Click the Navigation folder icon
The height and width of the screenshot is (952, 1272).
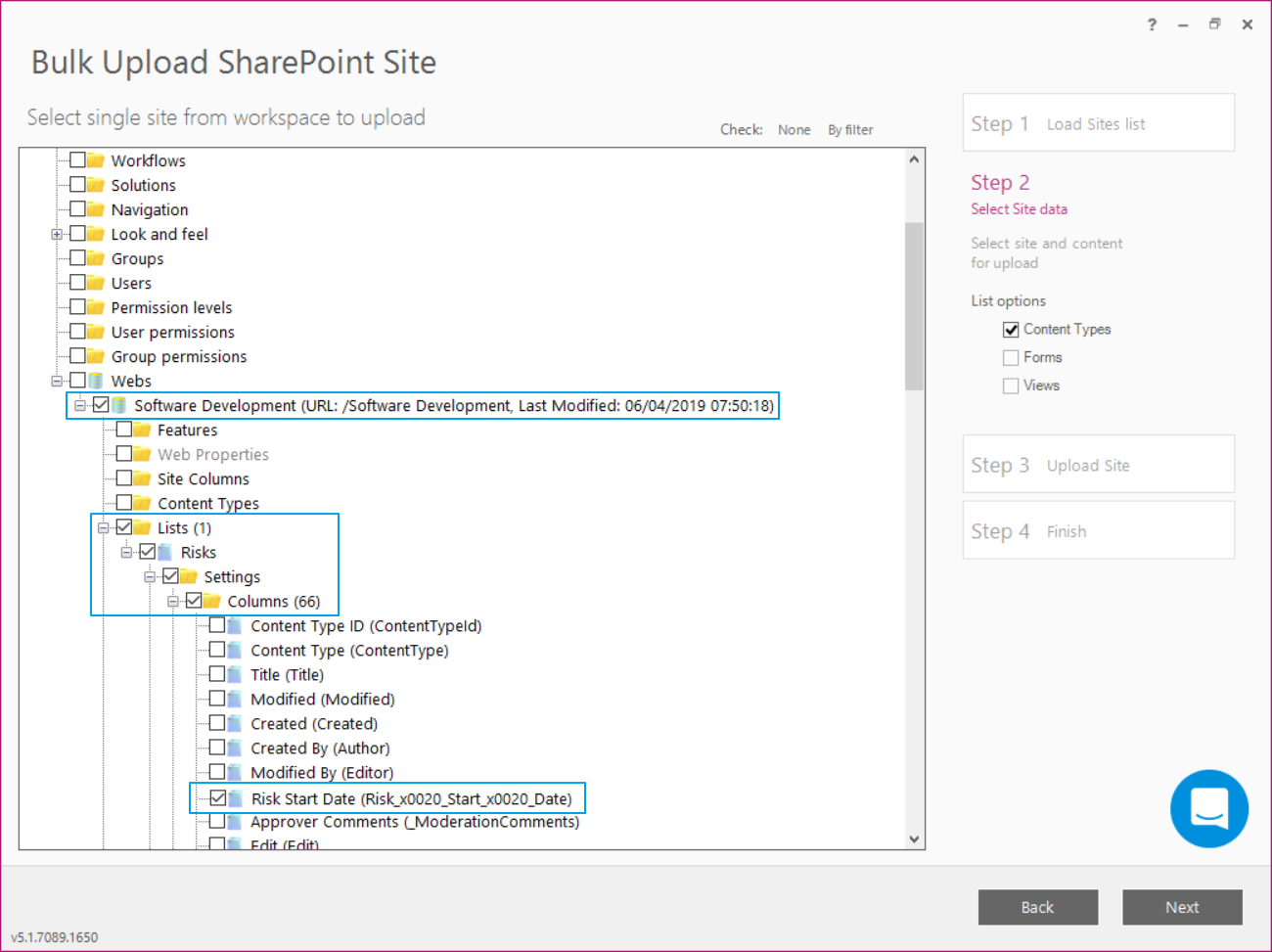click(x=96, y=209)
